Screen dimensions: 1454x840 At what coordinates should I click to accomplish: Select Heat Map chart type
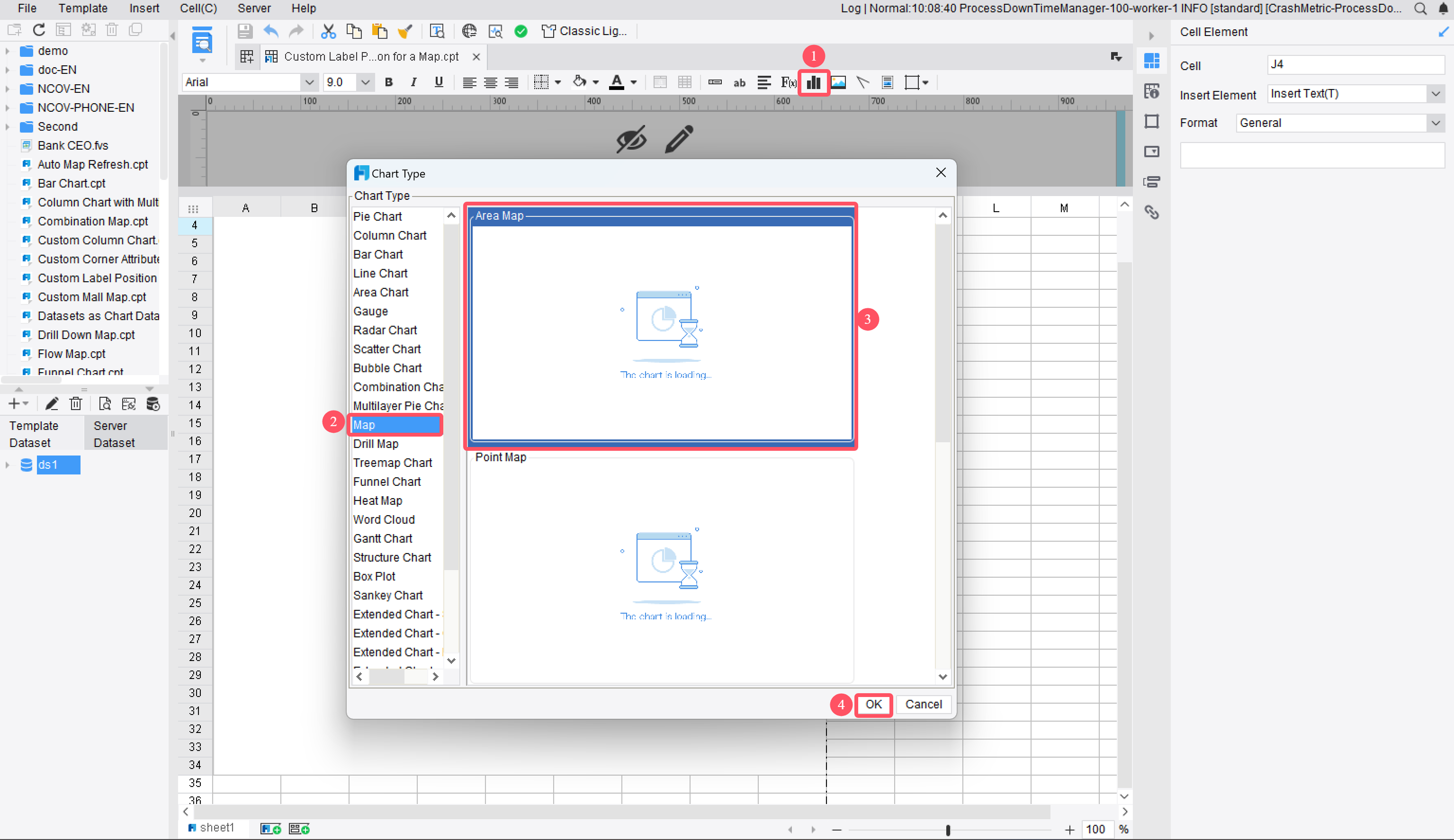tap(377, 501)
